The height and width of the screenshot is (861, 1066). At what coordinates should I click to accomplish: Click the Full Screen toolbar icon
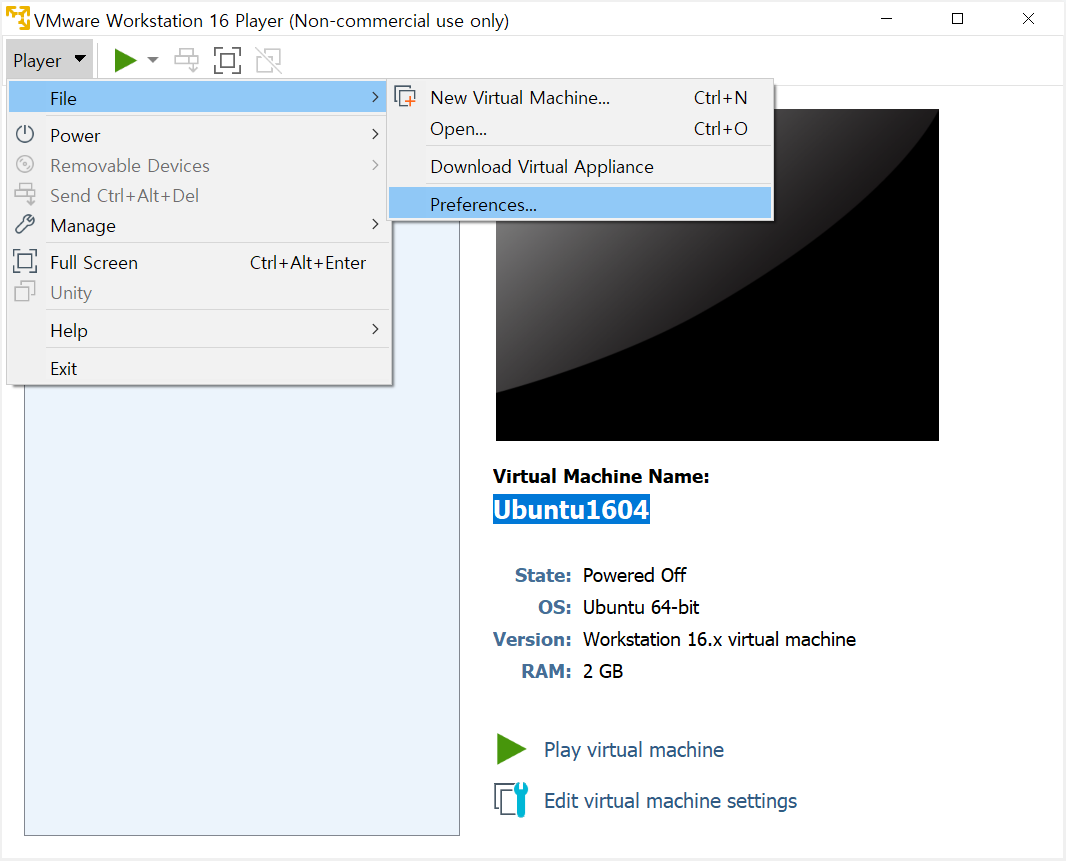click(228, 61)
